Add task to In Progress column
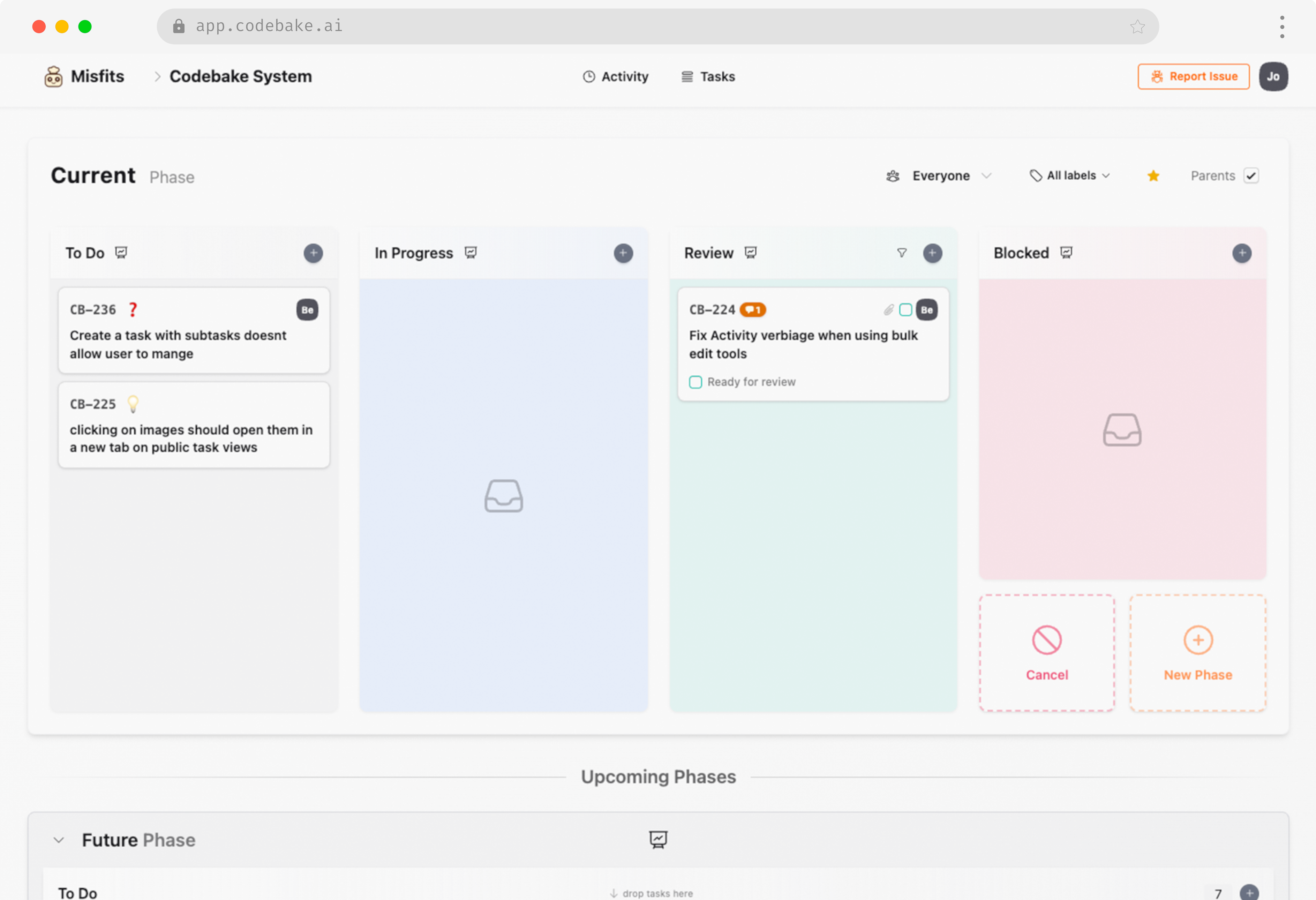The height and width of the screenshot is (900, 1316). point(623,253)
